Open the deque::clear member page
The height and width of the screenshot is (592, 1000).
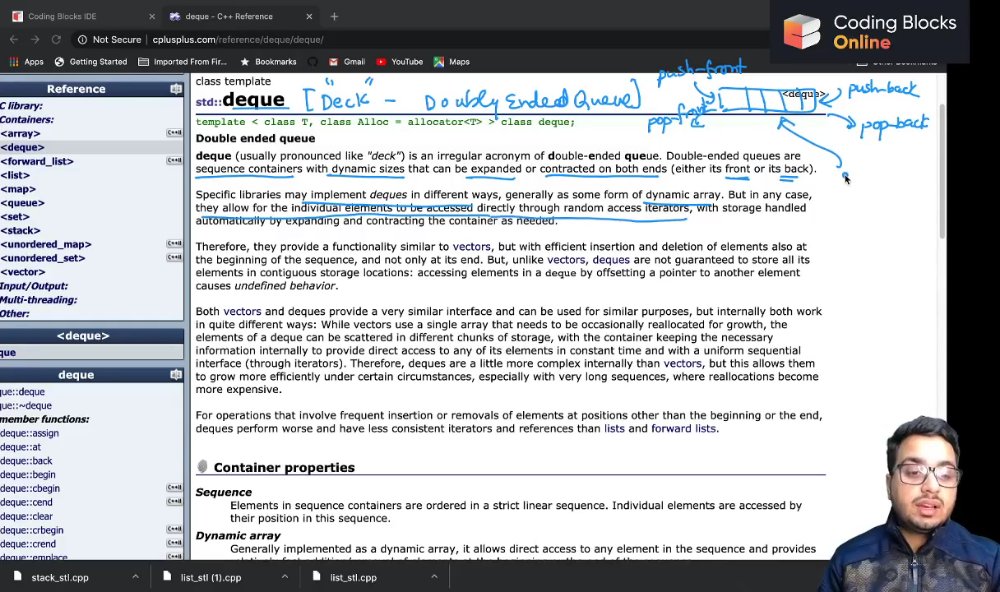(26, 516)
